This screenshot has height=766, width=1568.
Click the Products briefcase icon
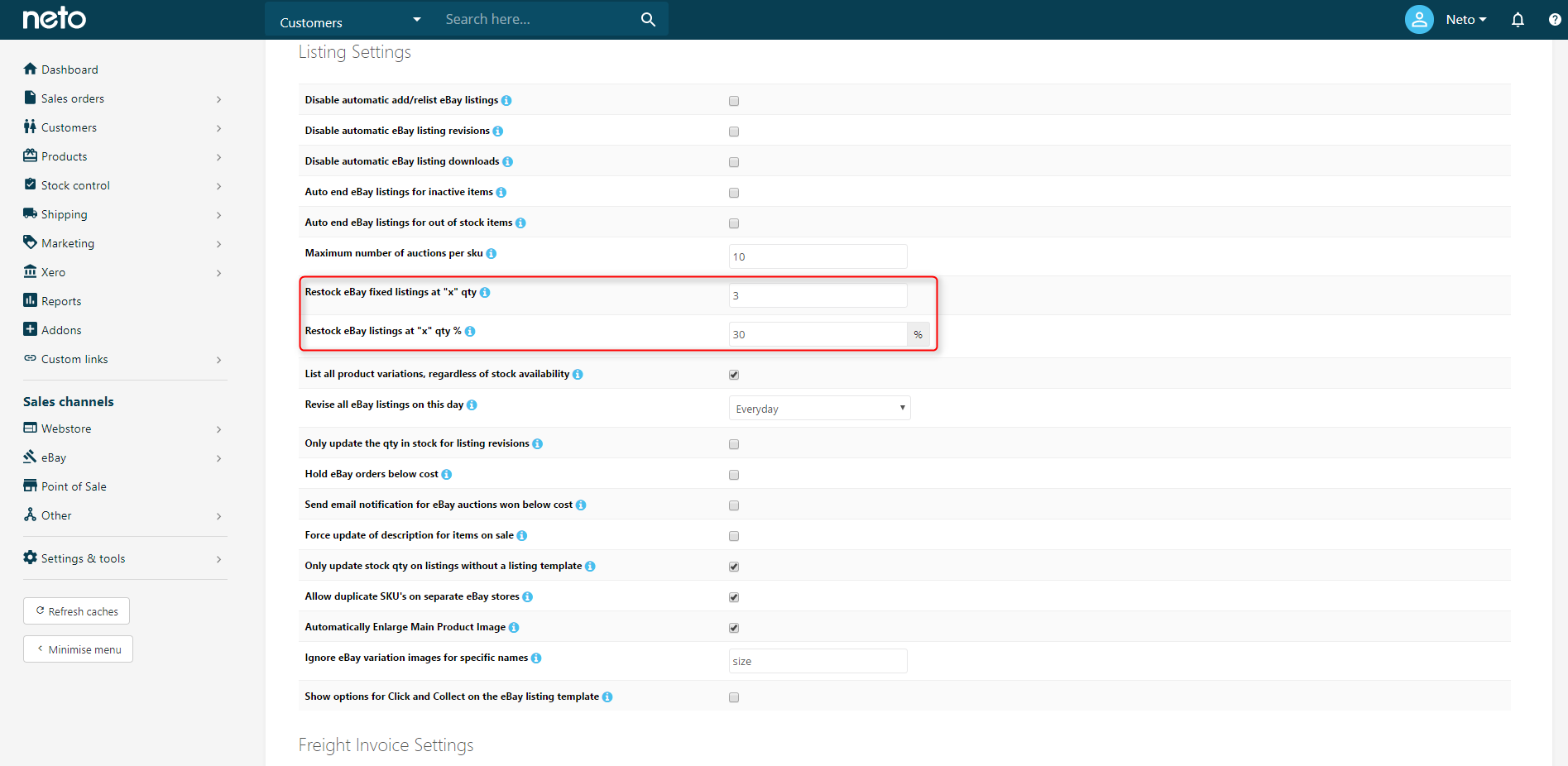click(x=31, y=156)
